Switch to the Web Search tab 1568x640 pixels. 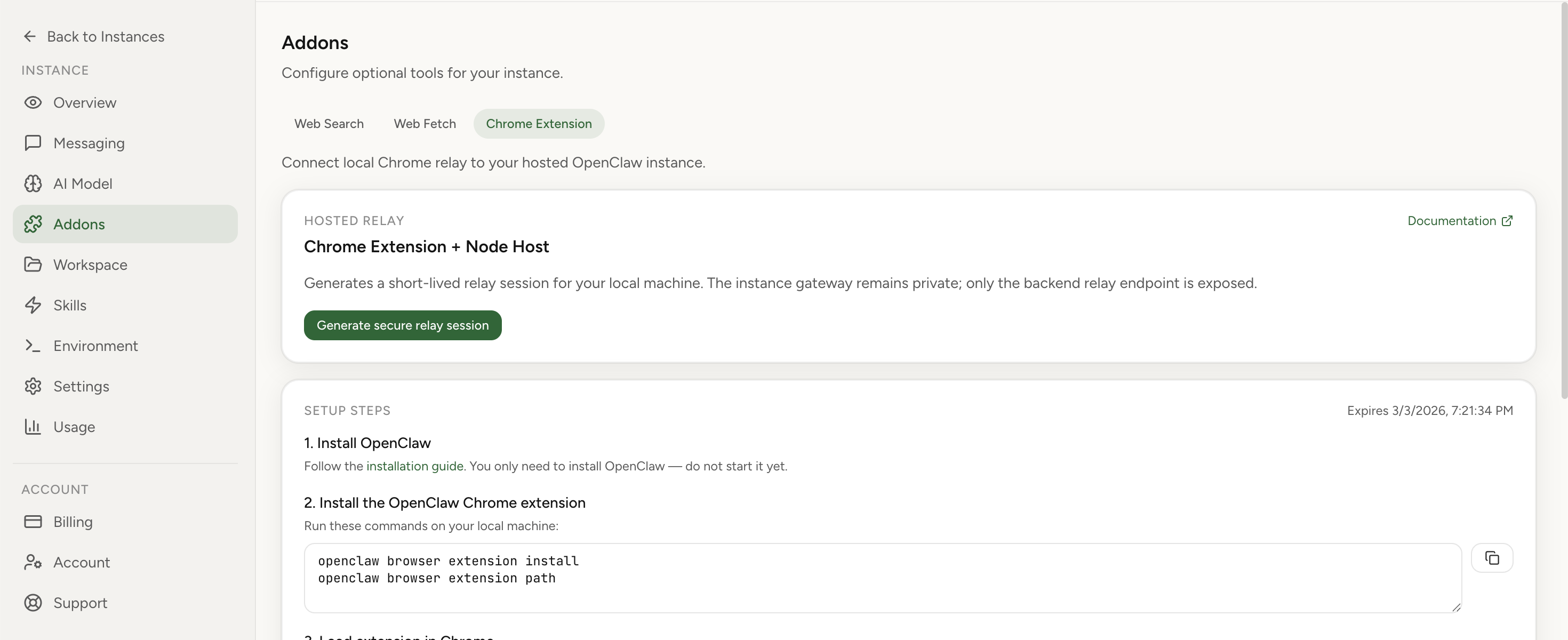[x=329, y=123]
